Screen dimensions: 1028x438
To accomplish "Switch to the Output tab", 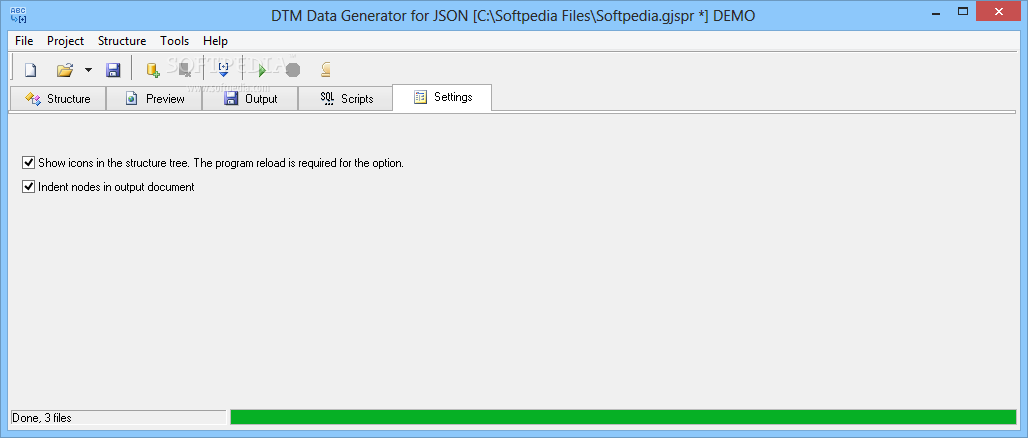I will 250,98.
